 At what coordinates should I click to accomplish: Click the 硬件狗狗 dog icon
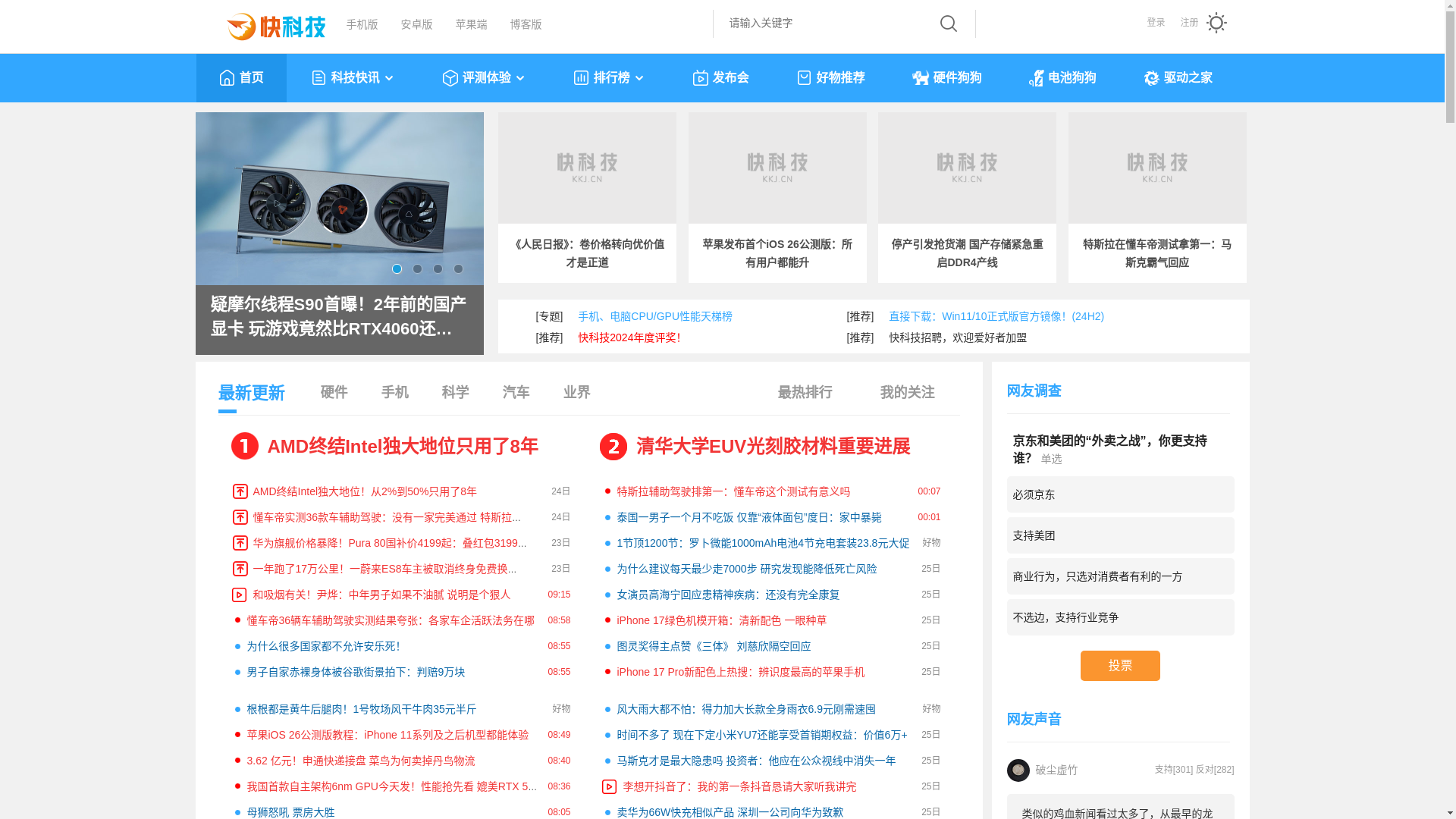920,78
